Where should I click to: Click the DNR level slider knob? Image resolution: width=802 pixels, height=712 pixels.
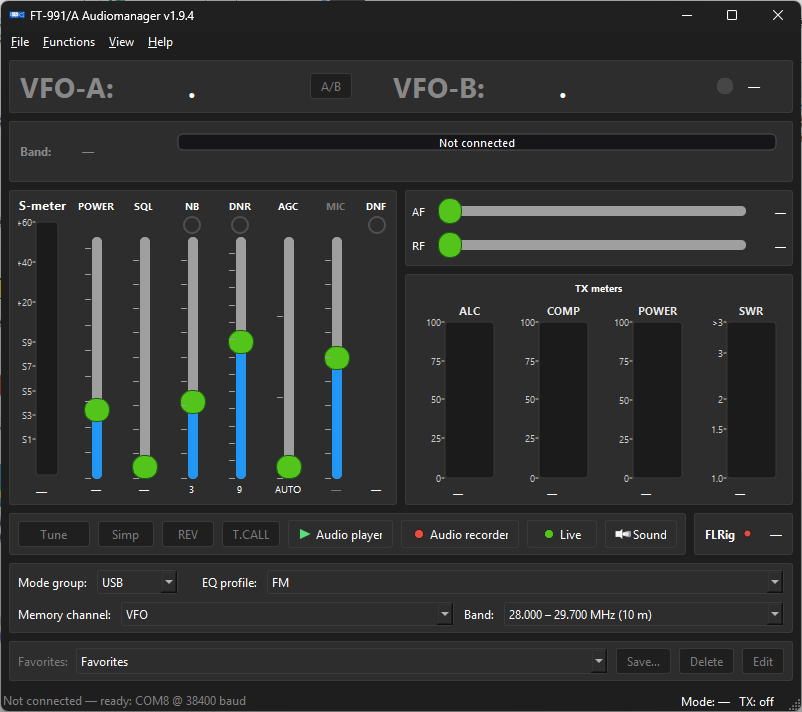pos(241,342)
